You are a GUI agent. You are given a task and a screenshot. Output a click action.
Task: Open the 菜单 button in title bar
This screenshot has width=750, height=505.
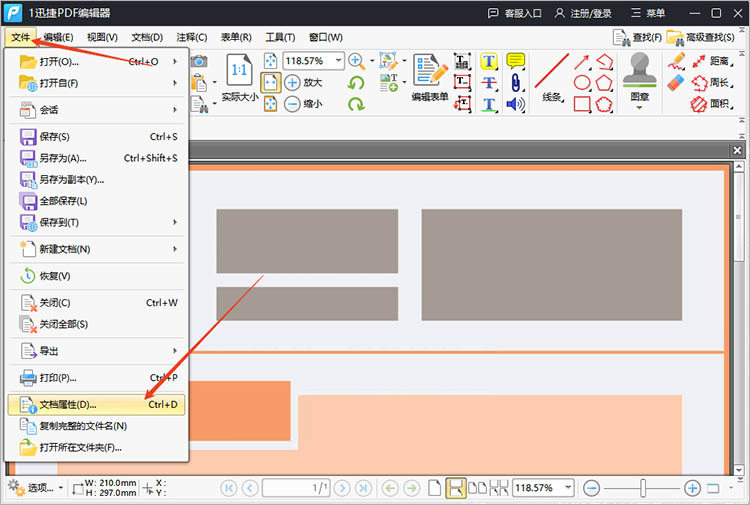tap(648, 13)
